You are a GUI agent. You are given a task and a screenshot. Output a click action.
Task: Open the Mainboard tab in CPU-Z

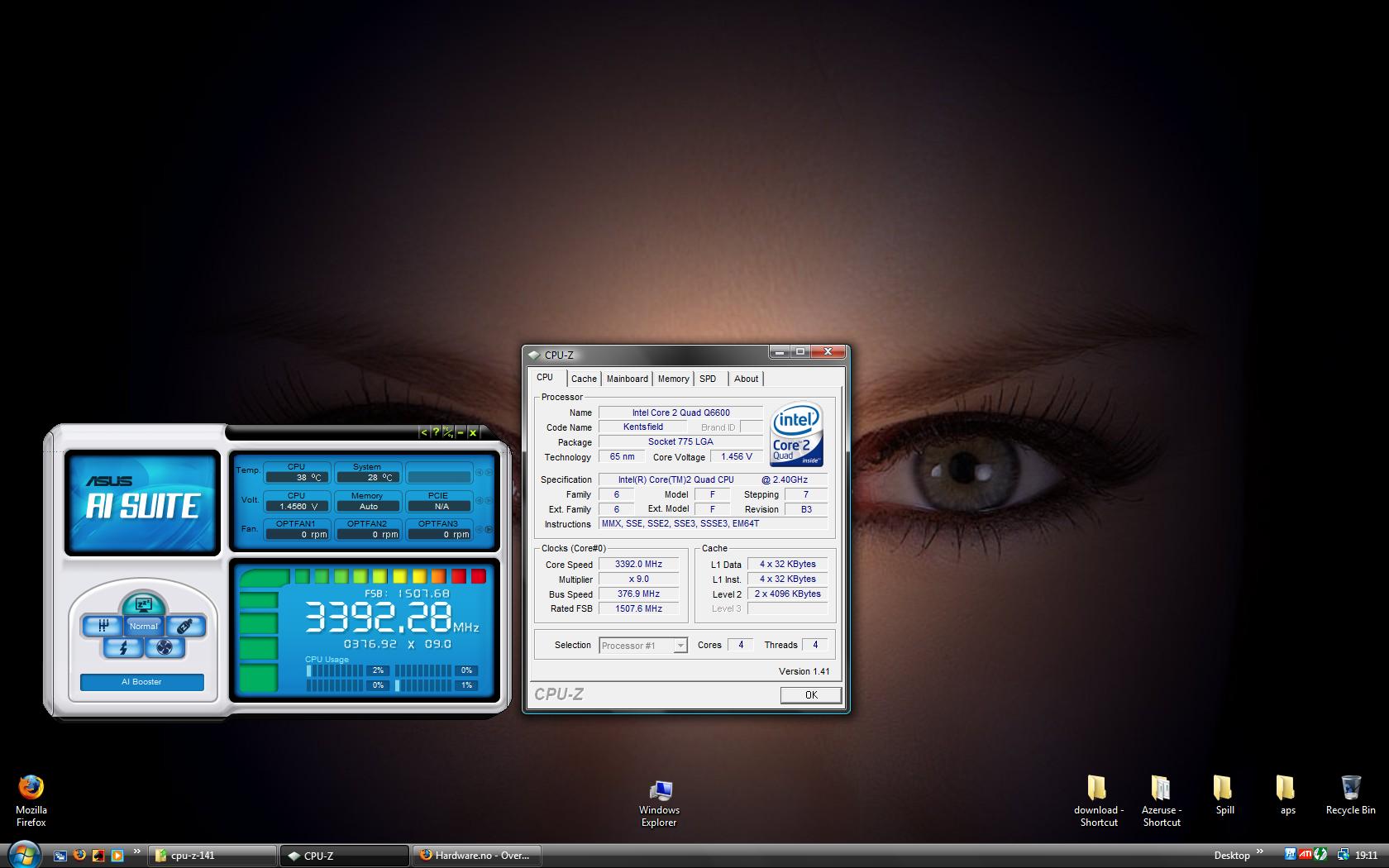[628, 379]
